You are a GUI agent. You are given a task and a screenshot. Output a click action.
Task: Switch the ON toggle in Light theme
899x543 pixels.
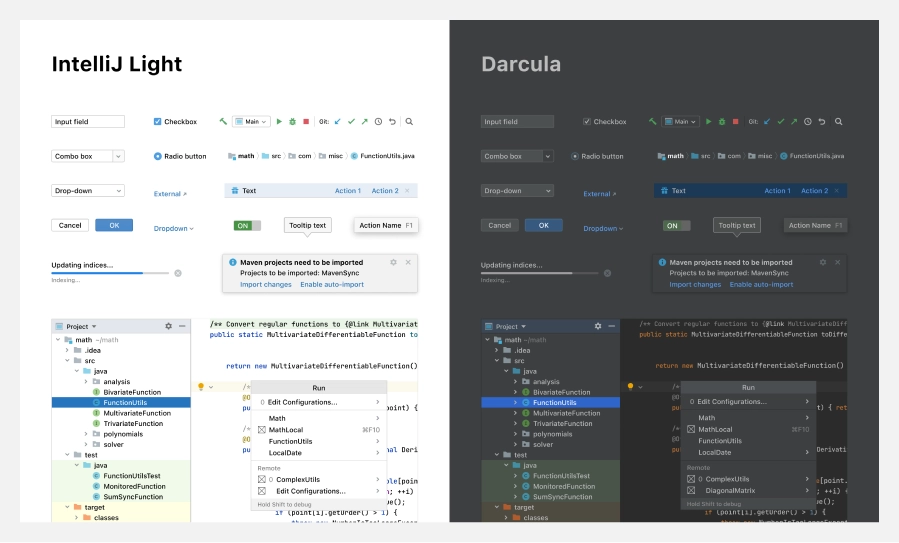point(247,225)
